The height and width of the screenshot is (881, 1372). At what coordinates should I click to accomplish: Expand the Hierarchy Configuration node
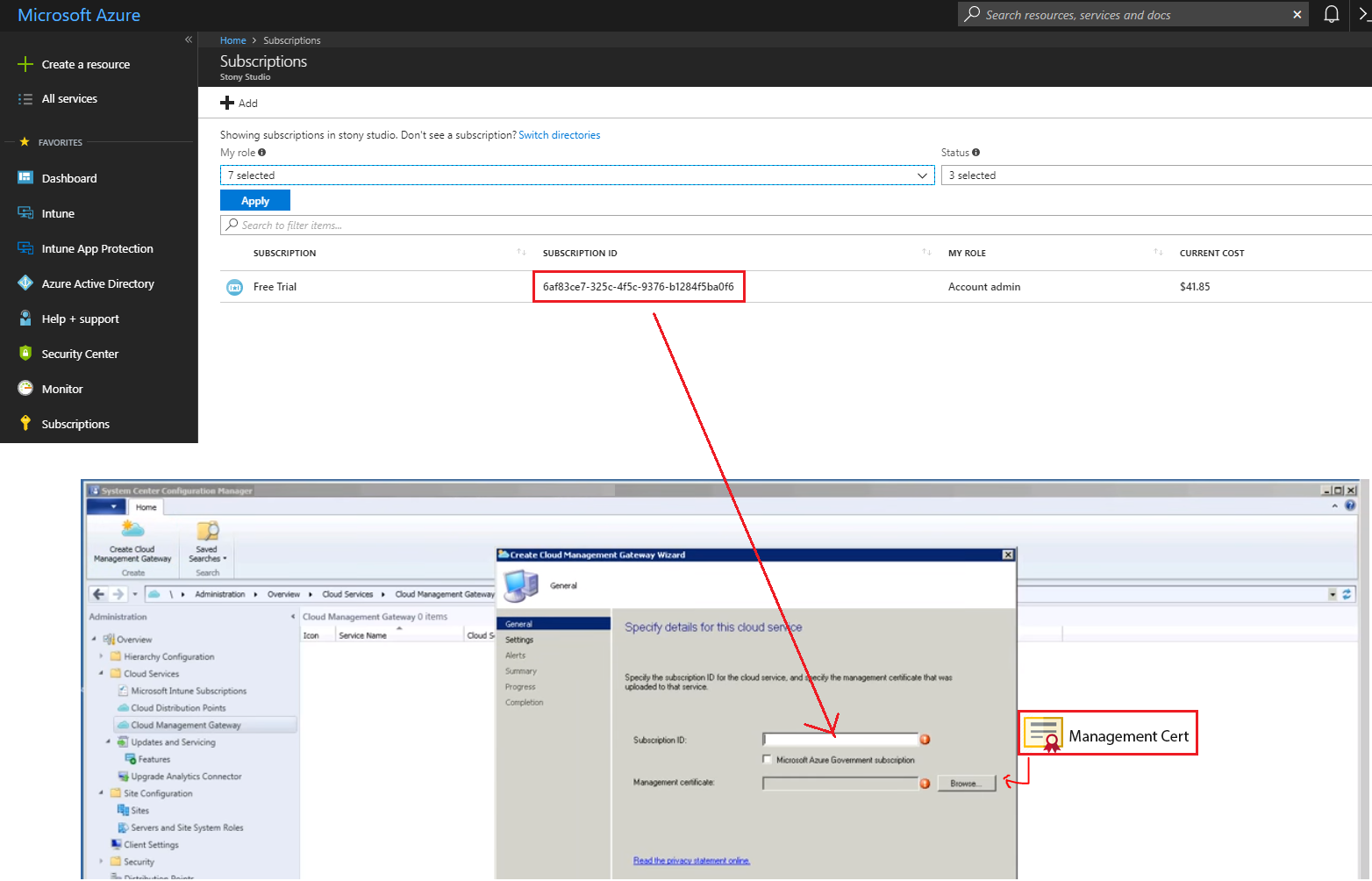coord(101,656)
